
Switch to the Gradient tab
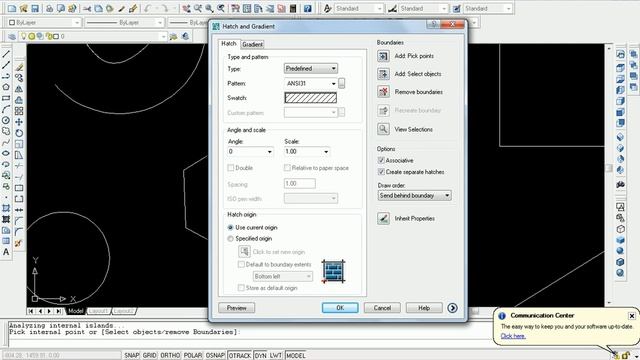pyautogui.click(x=252, y=44)
